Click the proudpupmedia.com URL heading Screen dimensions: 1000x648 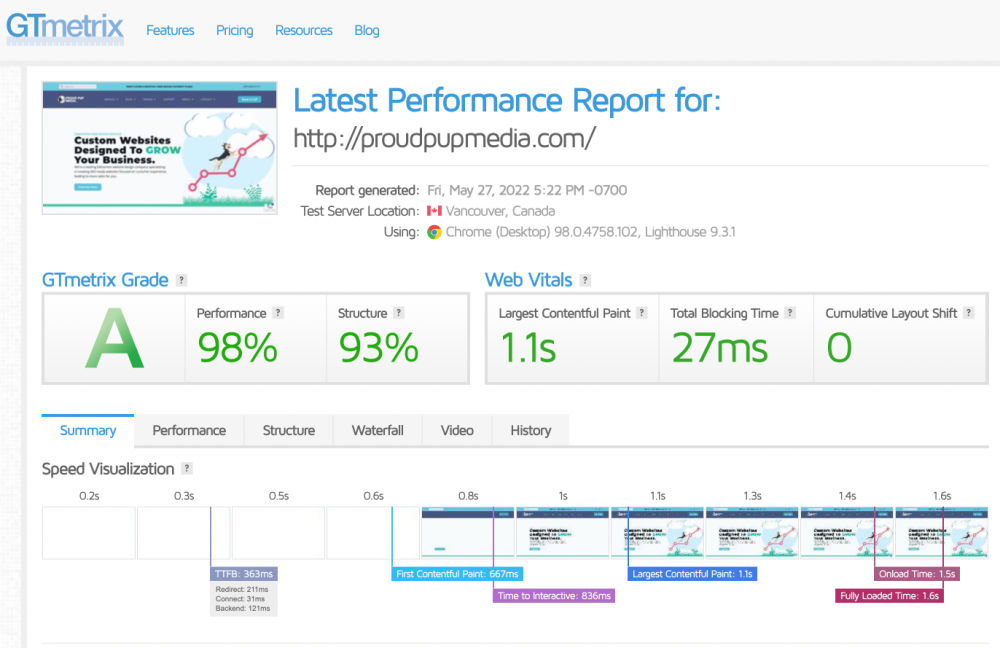pyautogui.click(x=445, y=138)
